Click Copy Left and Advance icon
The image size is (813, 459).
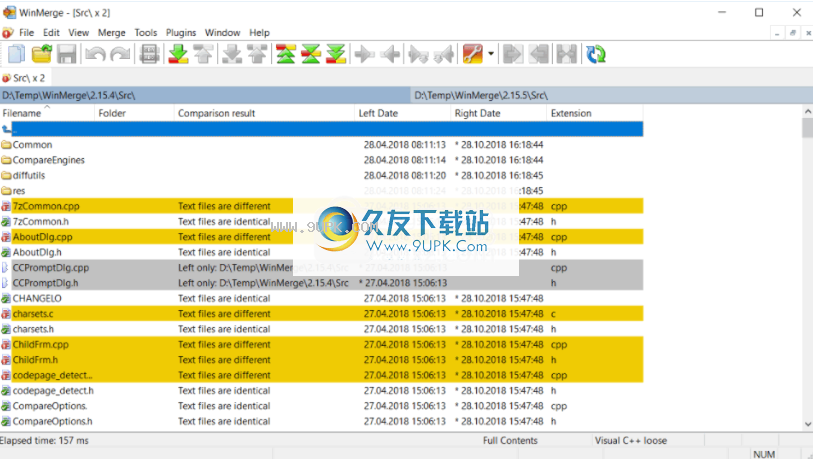[444, 54]
